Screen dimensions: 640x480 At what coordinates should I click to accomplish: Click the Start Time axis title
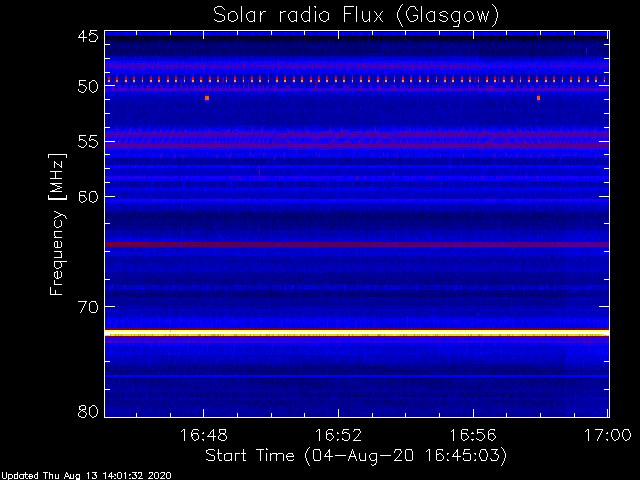pos(356,456)
